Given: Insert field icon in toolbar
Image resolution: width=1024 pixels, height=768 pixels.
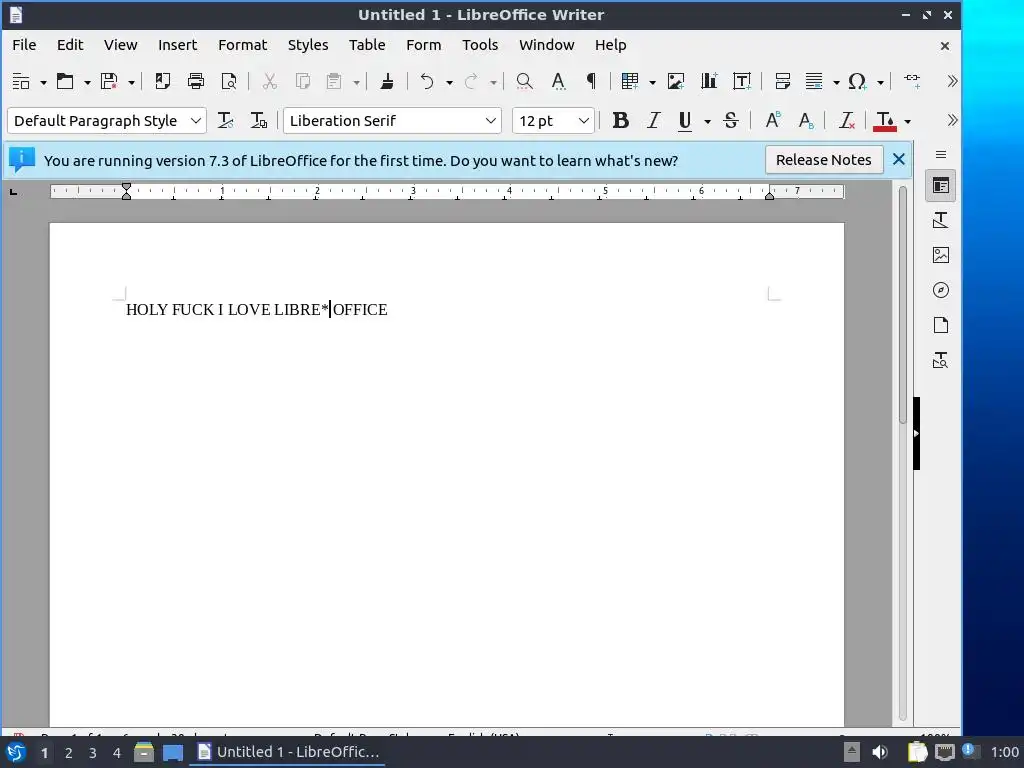Looking at the screenshot, I should click(x=814, y=81).
